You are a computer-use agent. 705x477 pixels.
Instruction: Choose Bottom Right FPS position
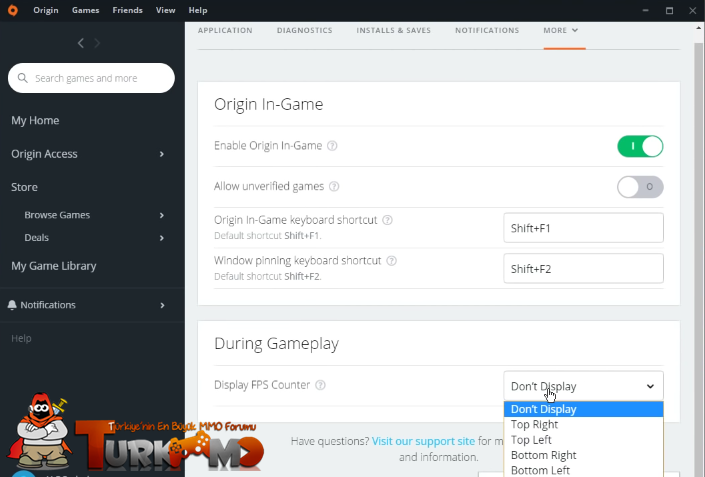click(583, 455)
